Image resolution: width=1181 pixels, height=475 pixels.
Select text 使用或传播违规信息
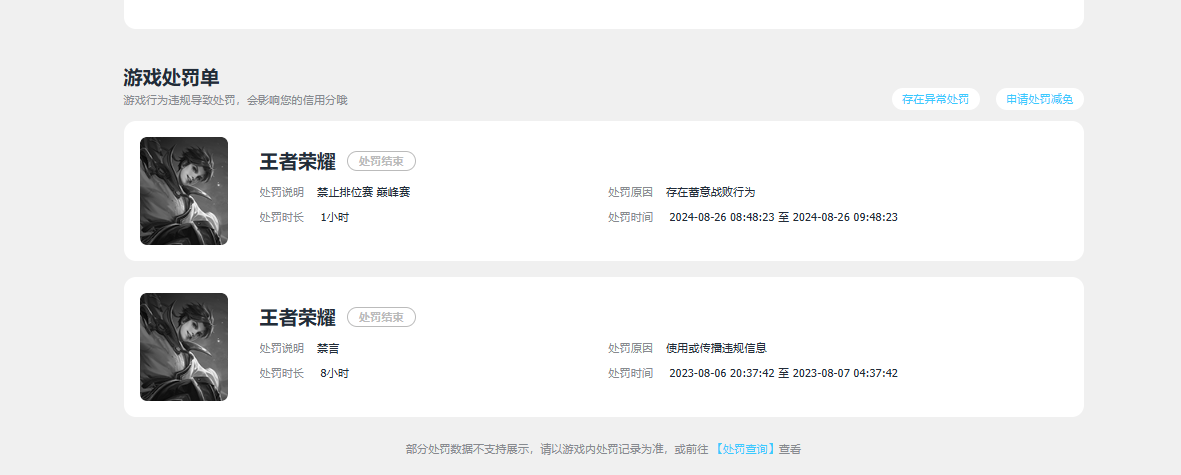tap(716, 349)
